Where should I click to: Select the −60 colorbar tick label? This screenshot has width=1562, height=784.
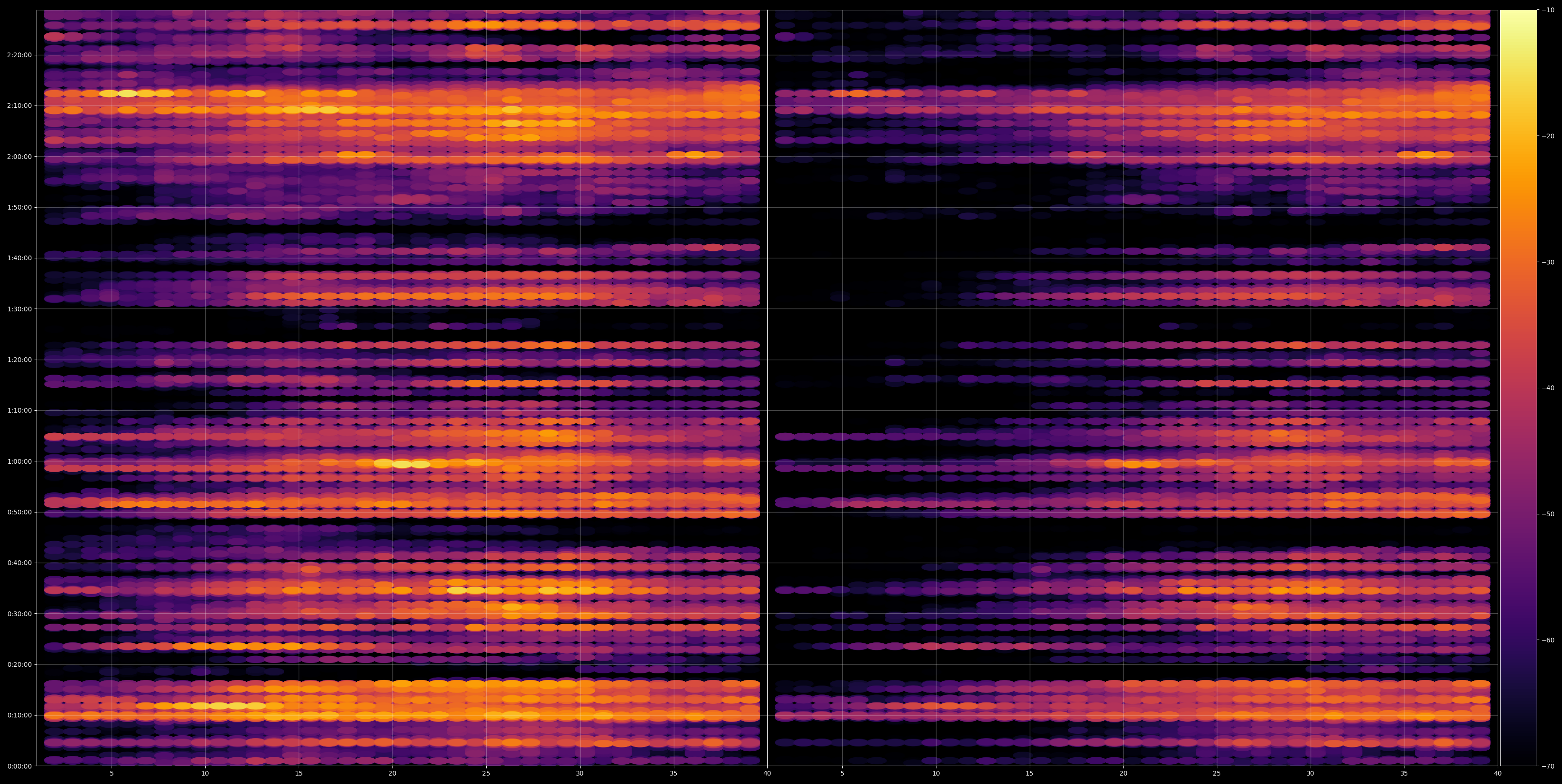click(x=1548, y=641)
